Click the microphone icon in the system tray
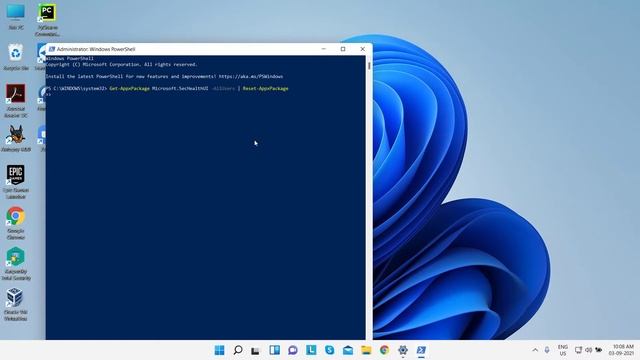The width and height of the screenshot is (640, 360). tap(547, 350)
